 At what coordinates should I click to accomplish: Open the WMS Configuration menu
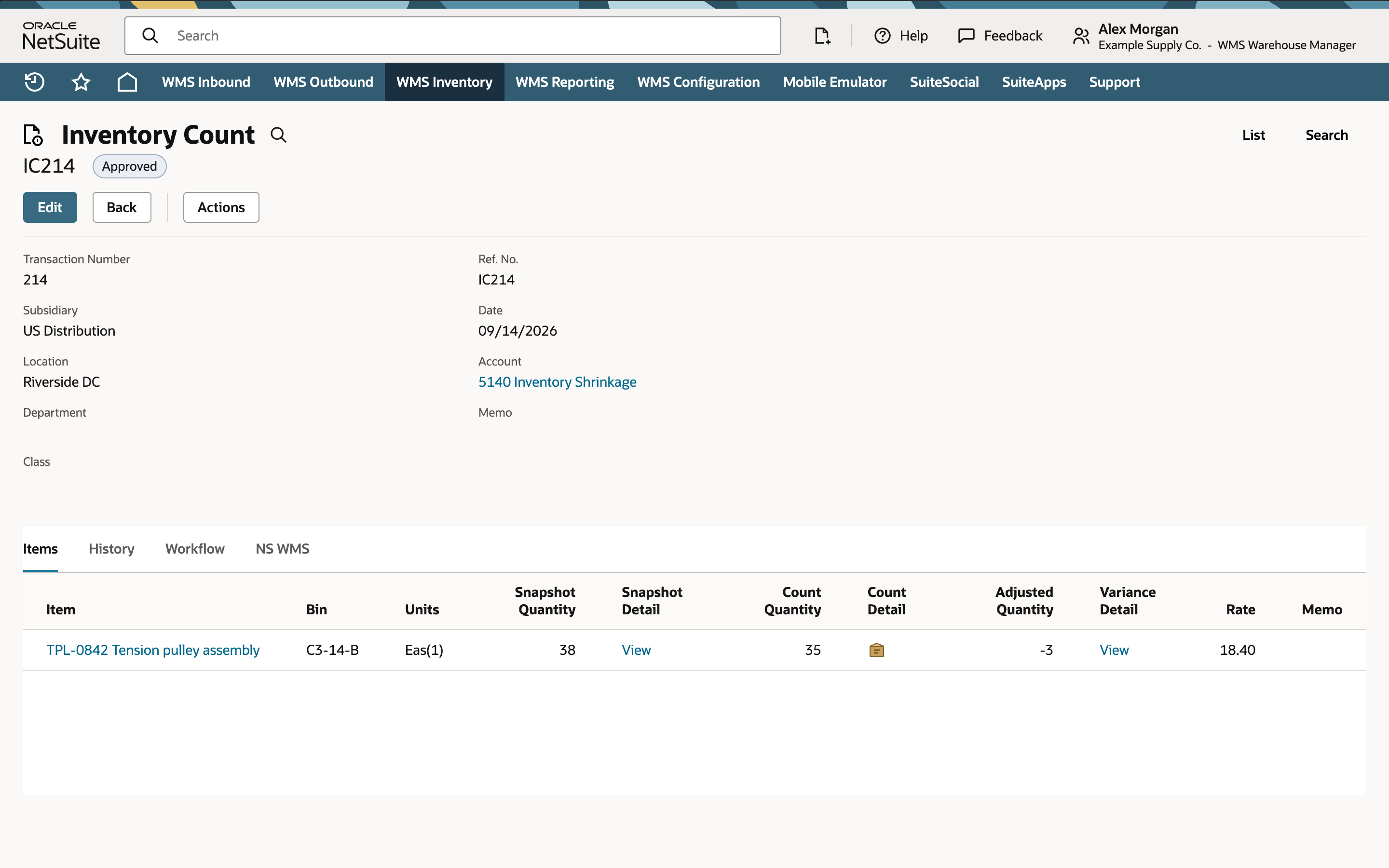click(x=698, y=82)
